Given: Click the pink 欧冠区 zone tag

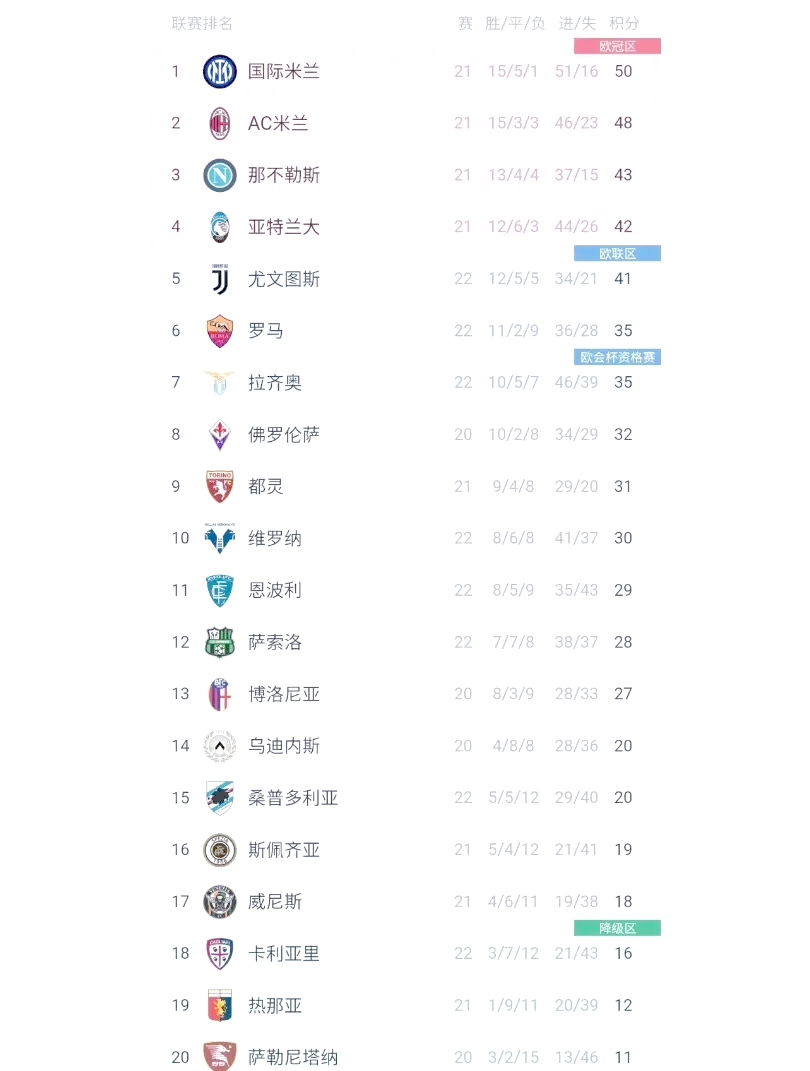Looking at the screenshot, I should tap(617, 46).
